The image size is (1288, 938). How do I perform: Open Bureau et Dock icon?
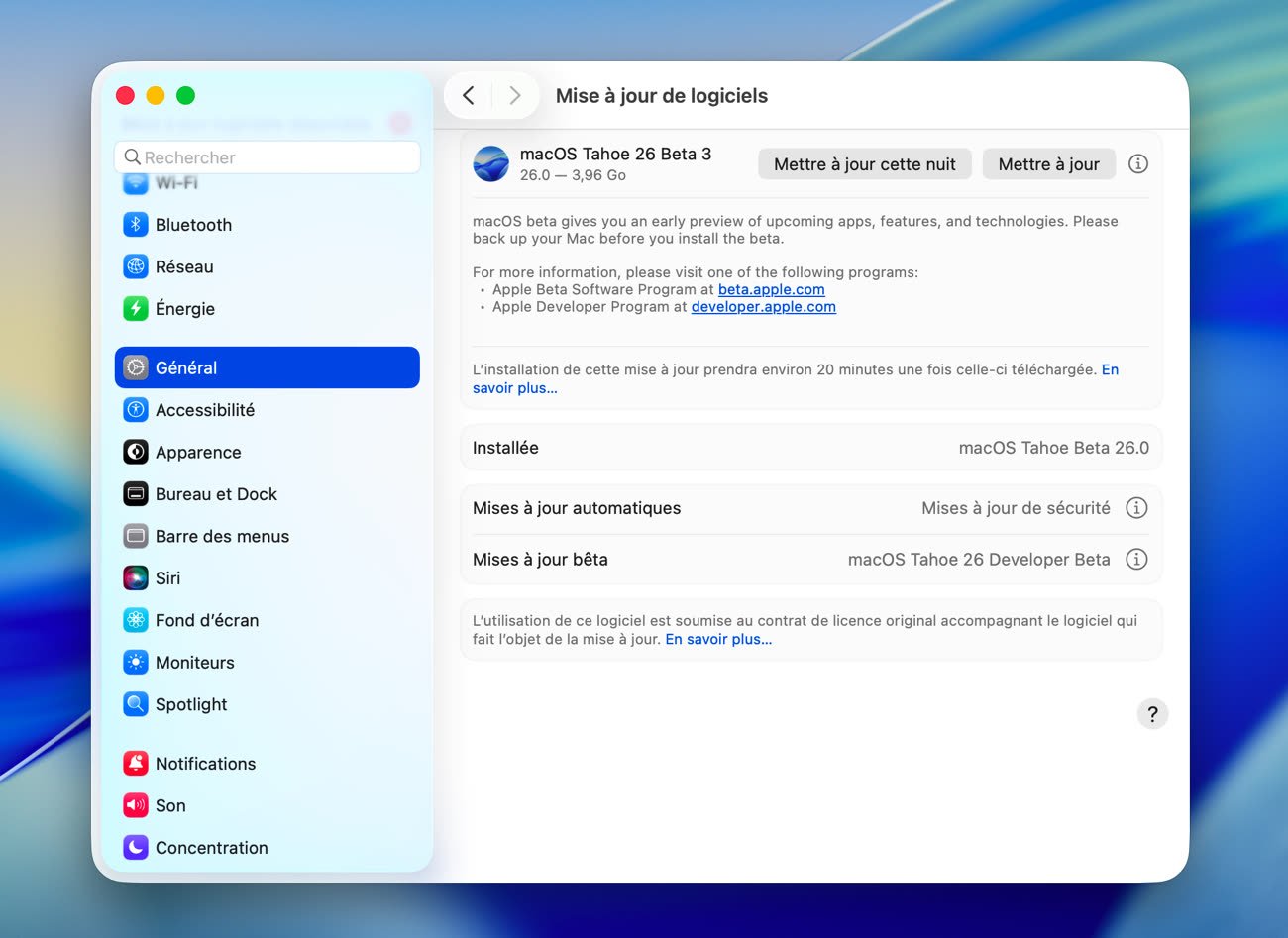pos(136,494)
